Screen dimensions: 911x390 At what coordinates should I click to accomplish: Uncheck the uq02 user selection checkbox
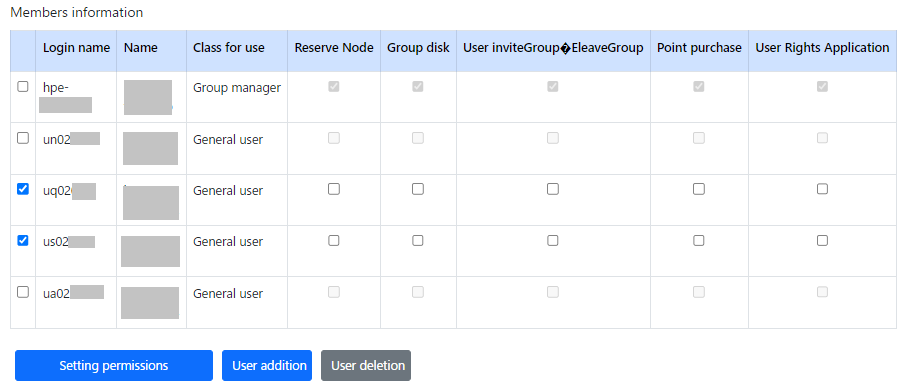tap(23, 189)
